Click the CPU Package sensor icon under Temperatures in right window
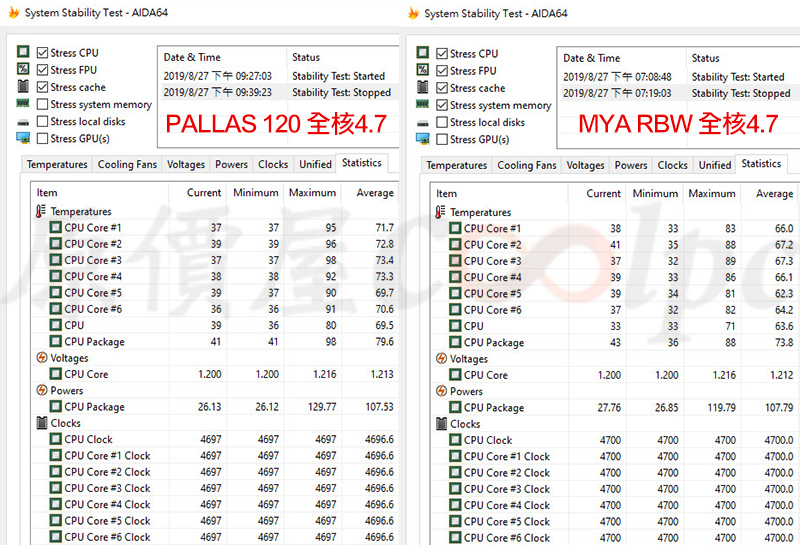The height and width of the screenshot is (545, 800). pyautogui.click(x=455, y=343)
